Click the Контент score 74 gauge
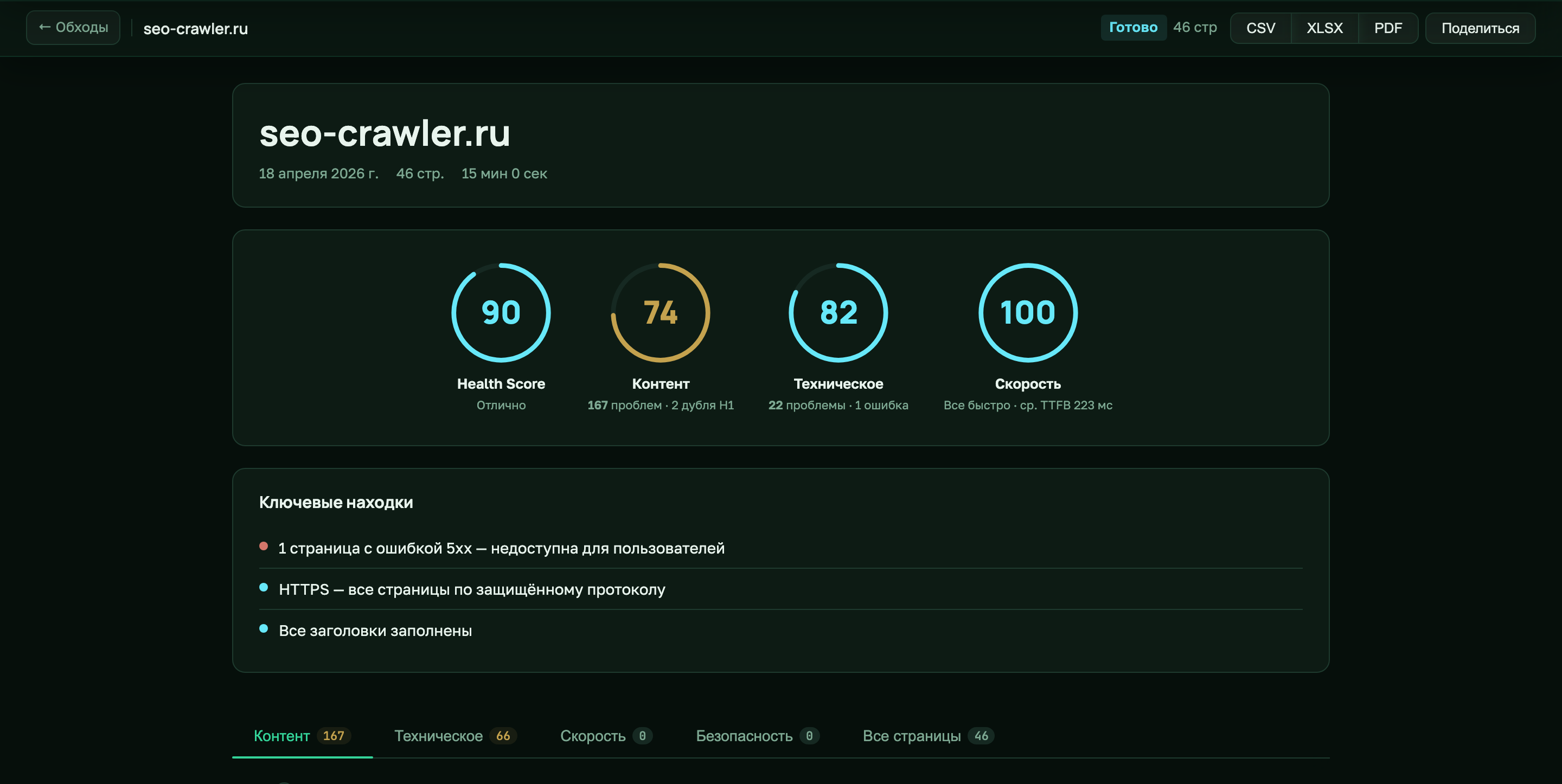Viewport: 1562px width, 784px height. click(x=661, y=312)
